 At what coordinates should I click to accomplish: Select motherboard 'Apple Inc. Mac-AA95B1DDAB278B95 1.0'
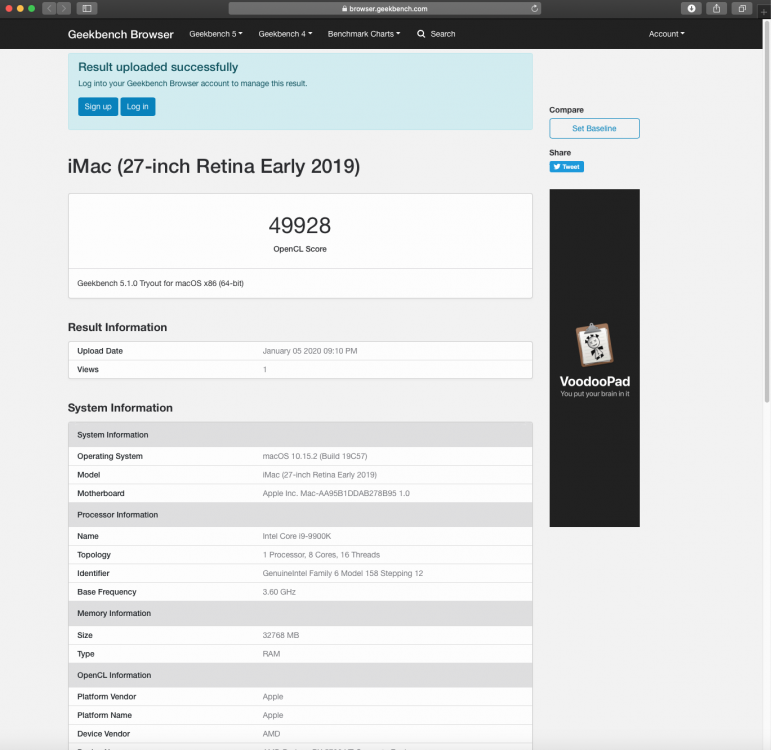(x=336, y=493)
